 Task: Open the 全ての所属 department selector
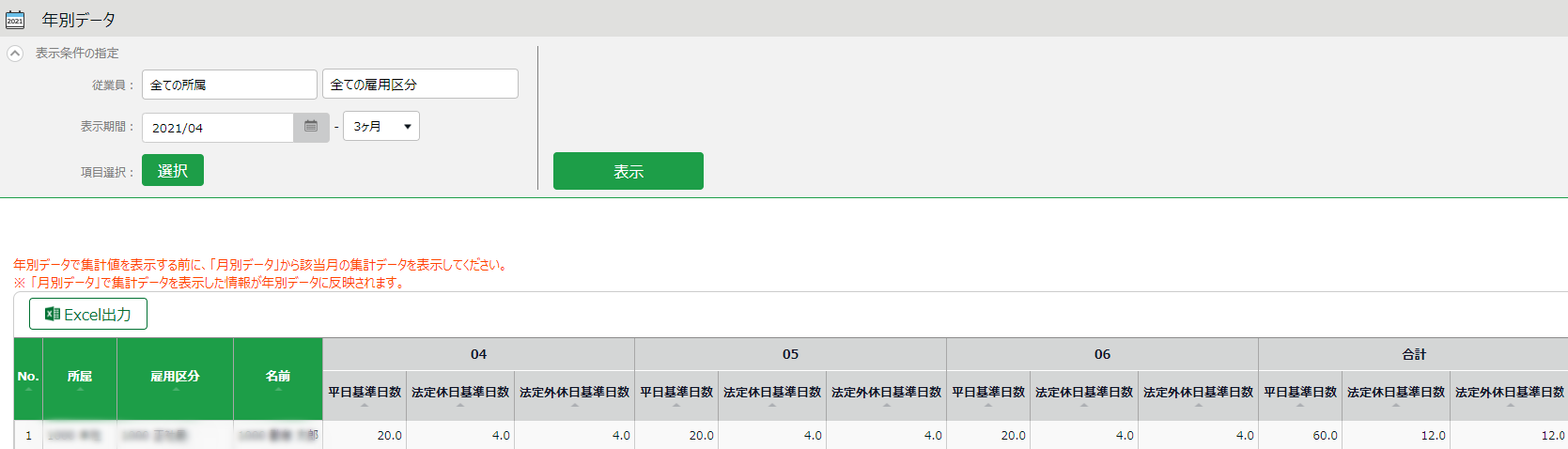229,85
